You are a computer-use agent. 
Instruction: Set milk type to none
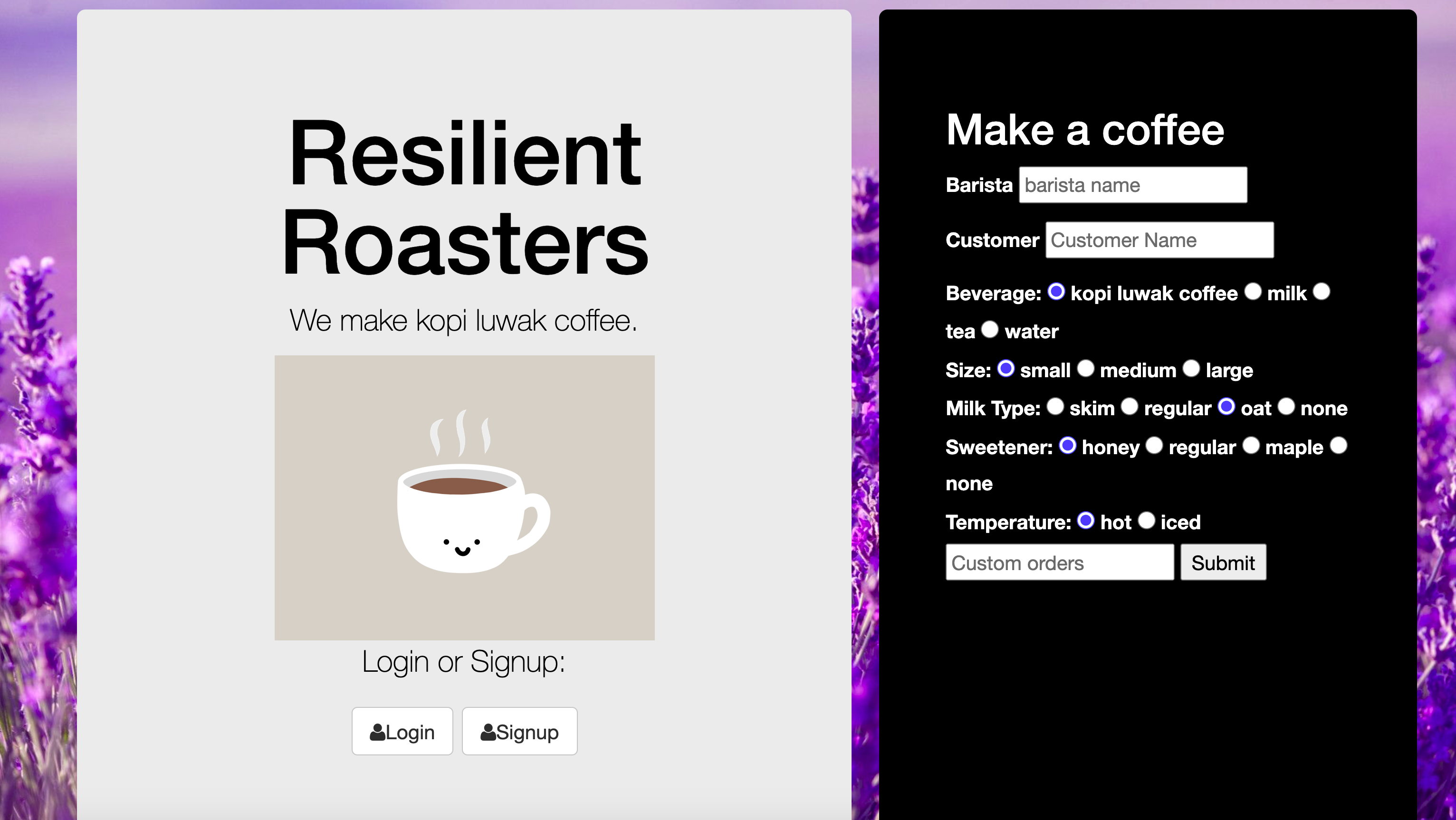[1286, 406]
